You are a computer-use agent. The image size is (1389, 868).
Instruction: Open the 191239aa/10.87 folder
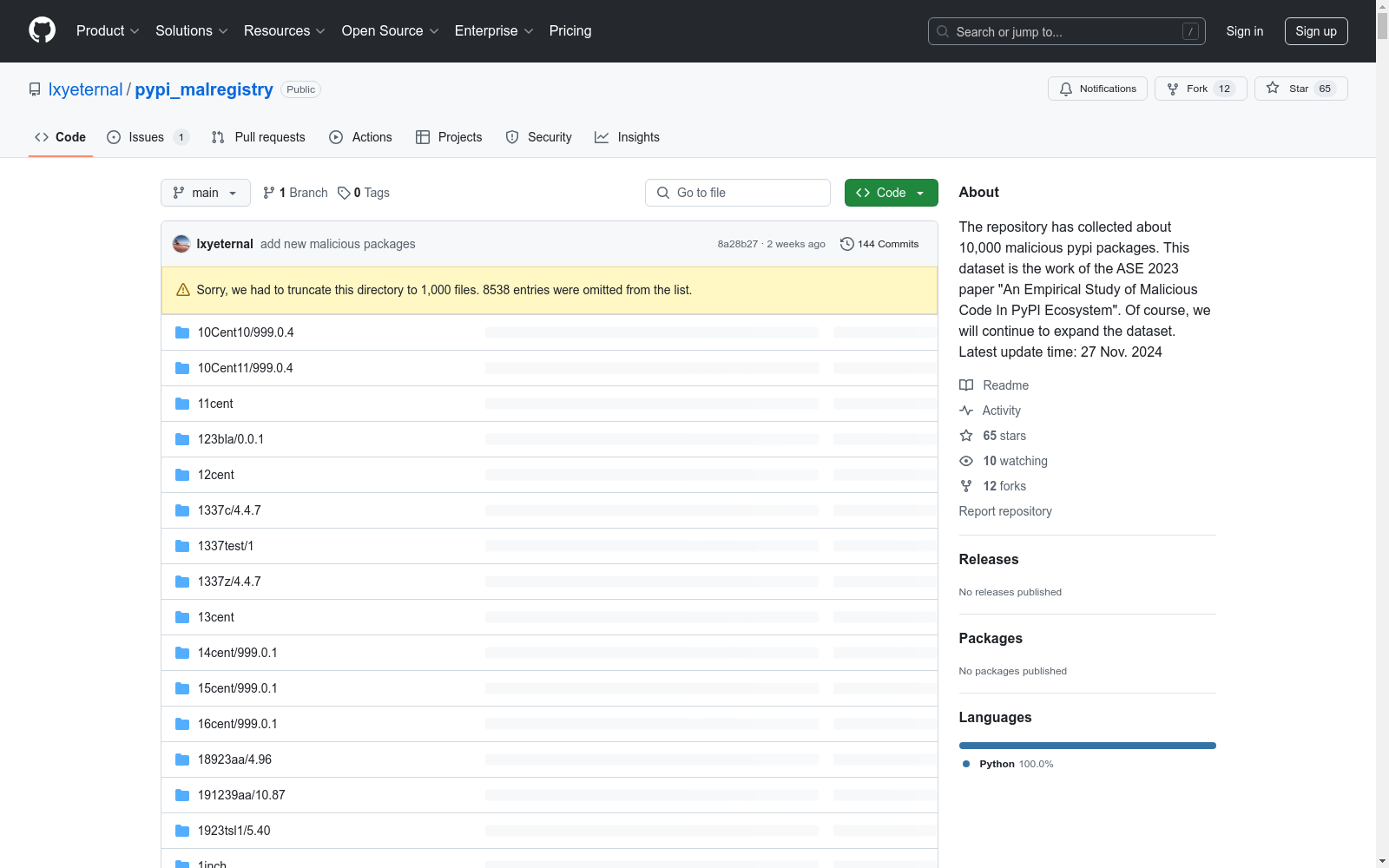pos(241,795)
